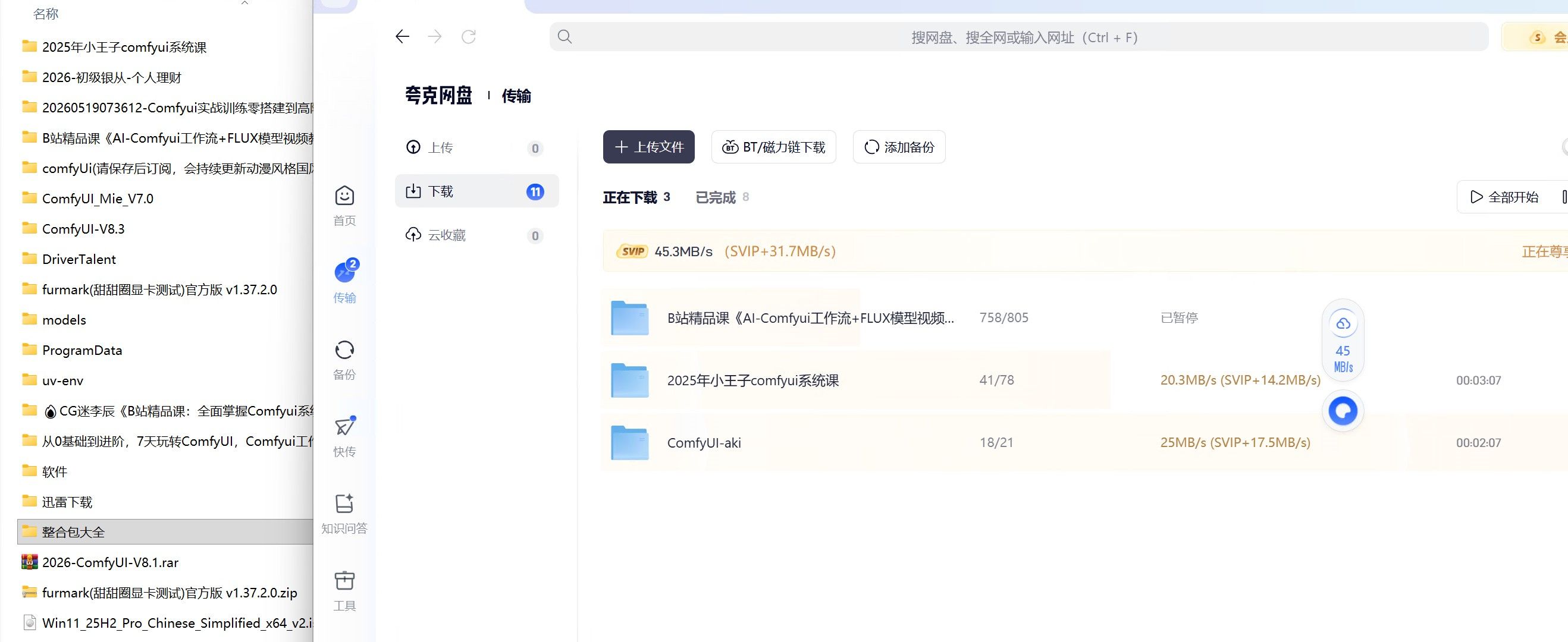Go back with the left arrow icon

402,37
